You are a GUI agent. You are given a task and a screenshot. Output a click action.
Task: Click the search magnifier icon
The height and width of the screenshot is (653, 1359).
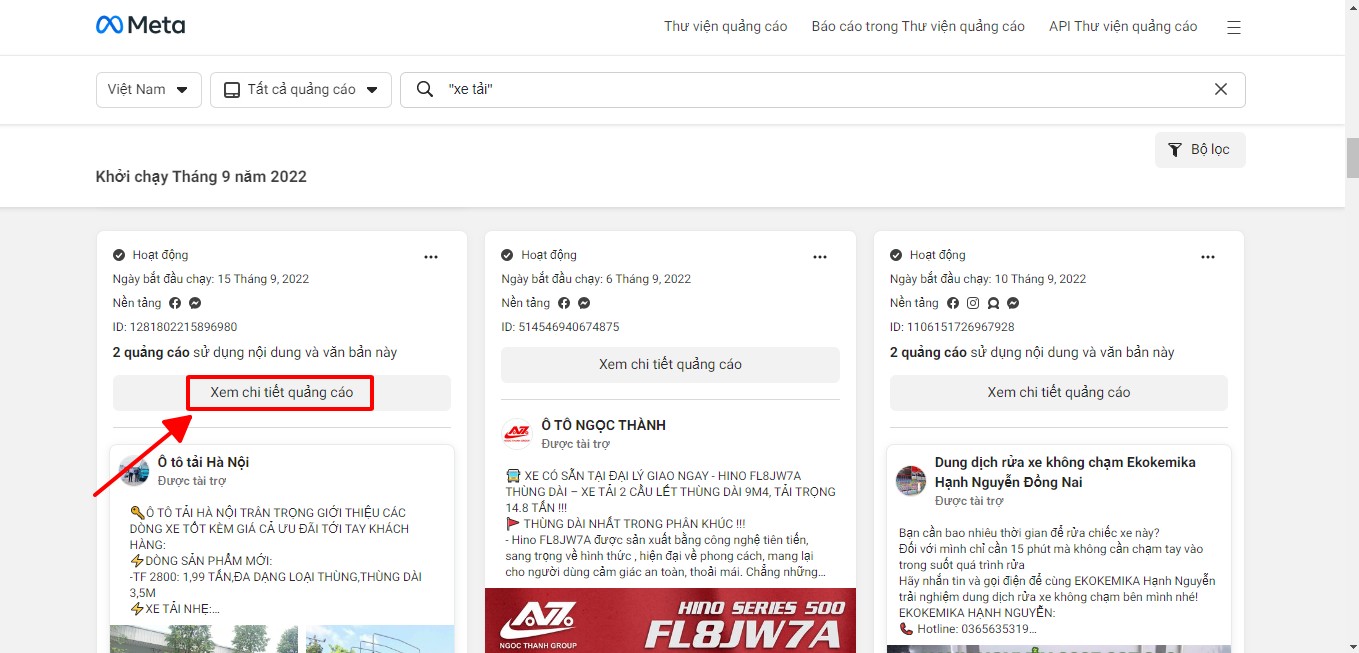(425, 89)
